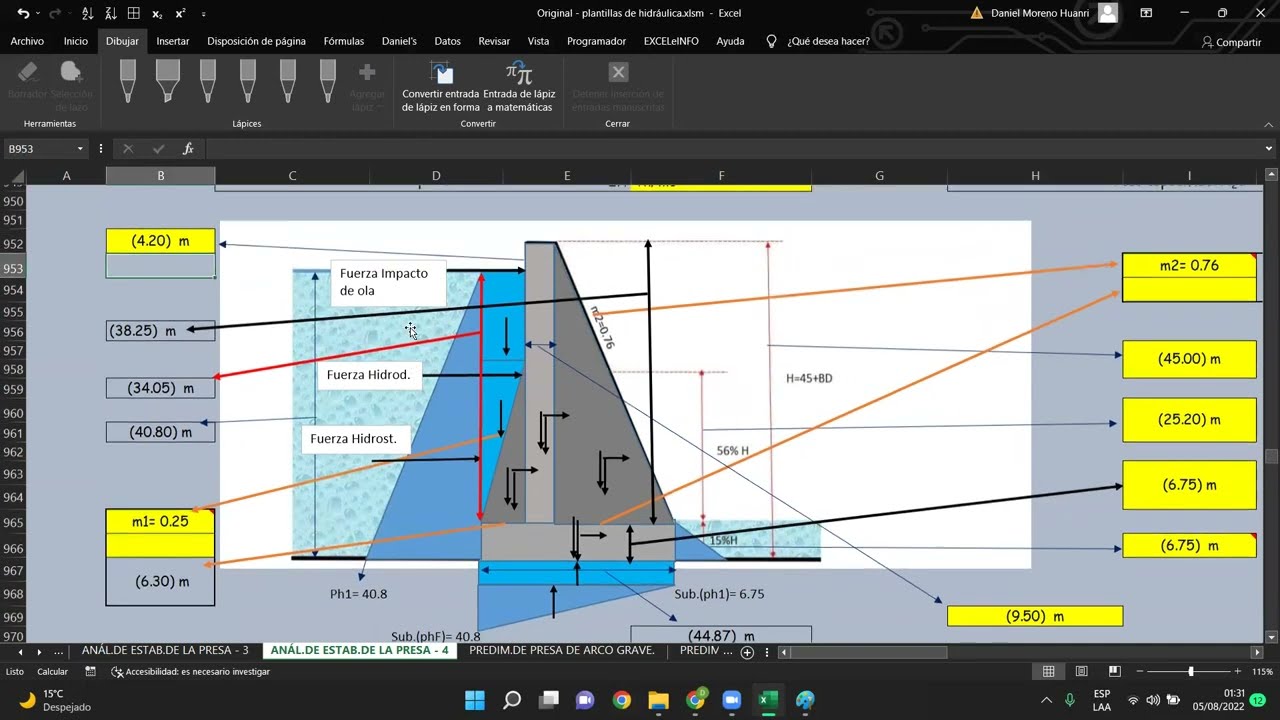The height and width of the screenshot is (720, 1280).
Task: Click the borders grid icon in quick access
Action: pos(133,13)
